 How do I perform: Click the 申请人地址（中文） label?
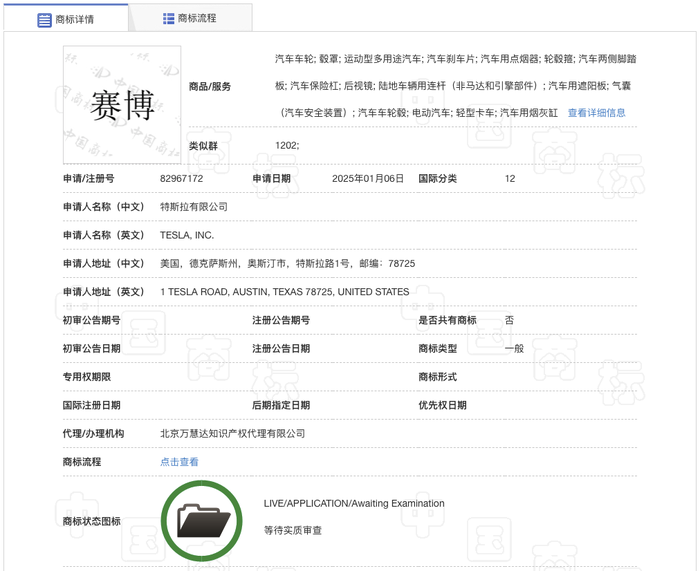pyautogui.click(x=104, y=263)
